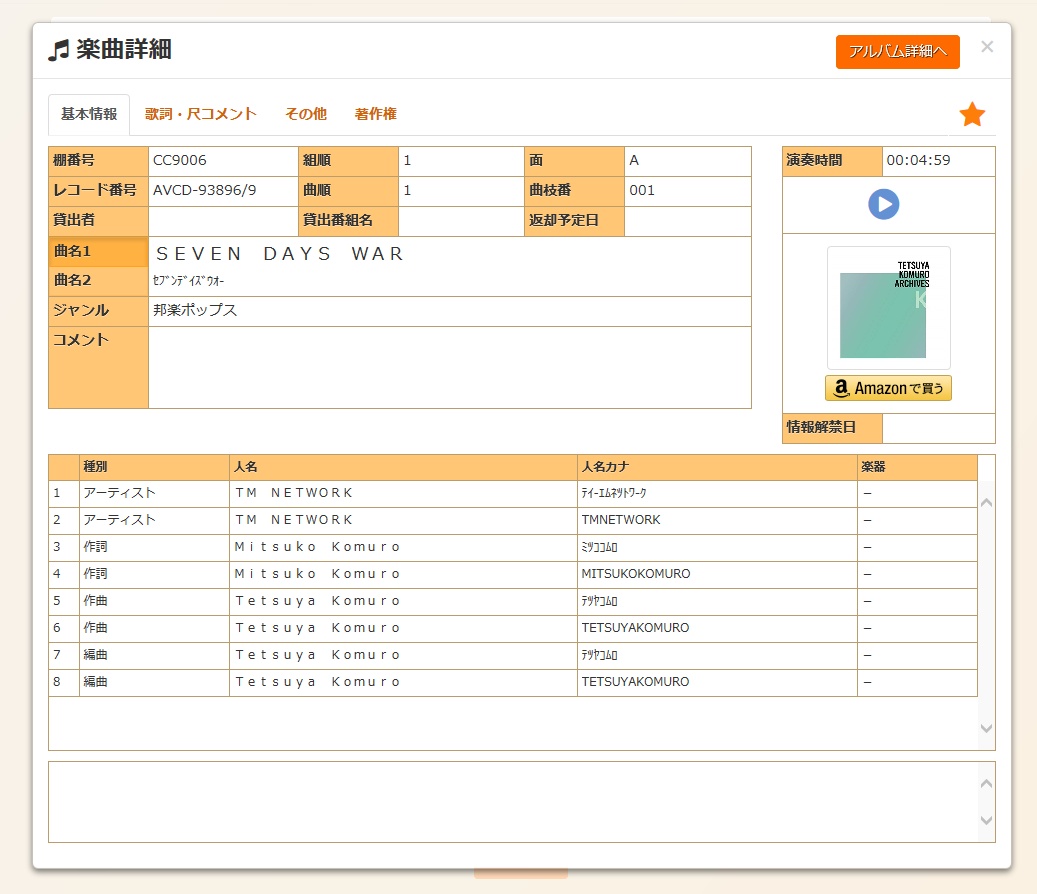The height and width of the screenshot is (894, 1037).
Task: Select the song title SEVEN DAYS WAR
Action: click(x=280, y=254)
